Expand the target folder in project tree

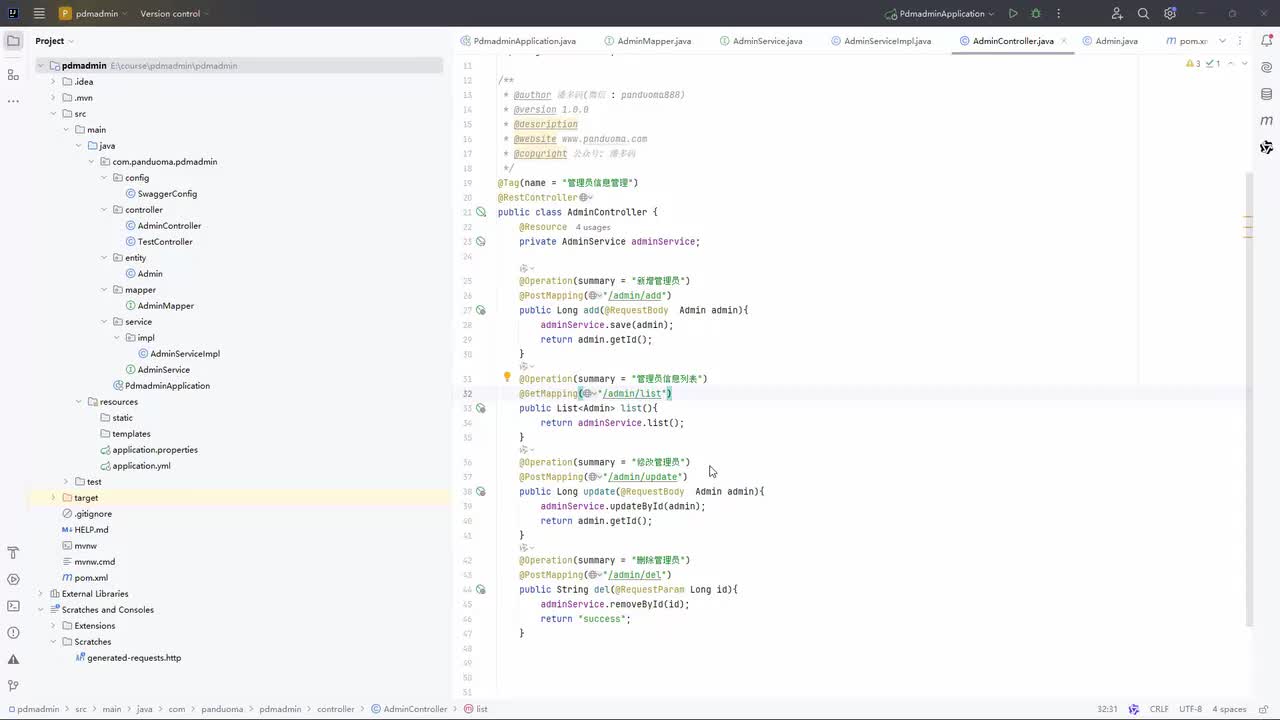pos(54,498)
